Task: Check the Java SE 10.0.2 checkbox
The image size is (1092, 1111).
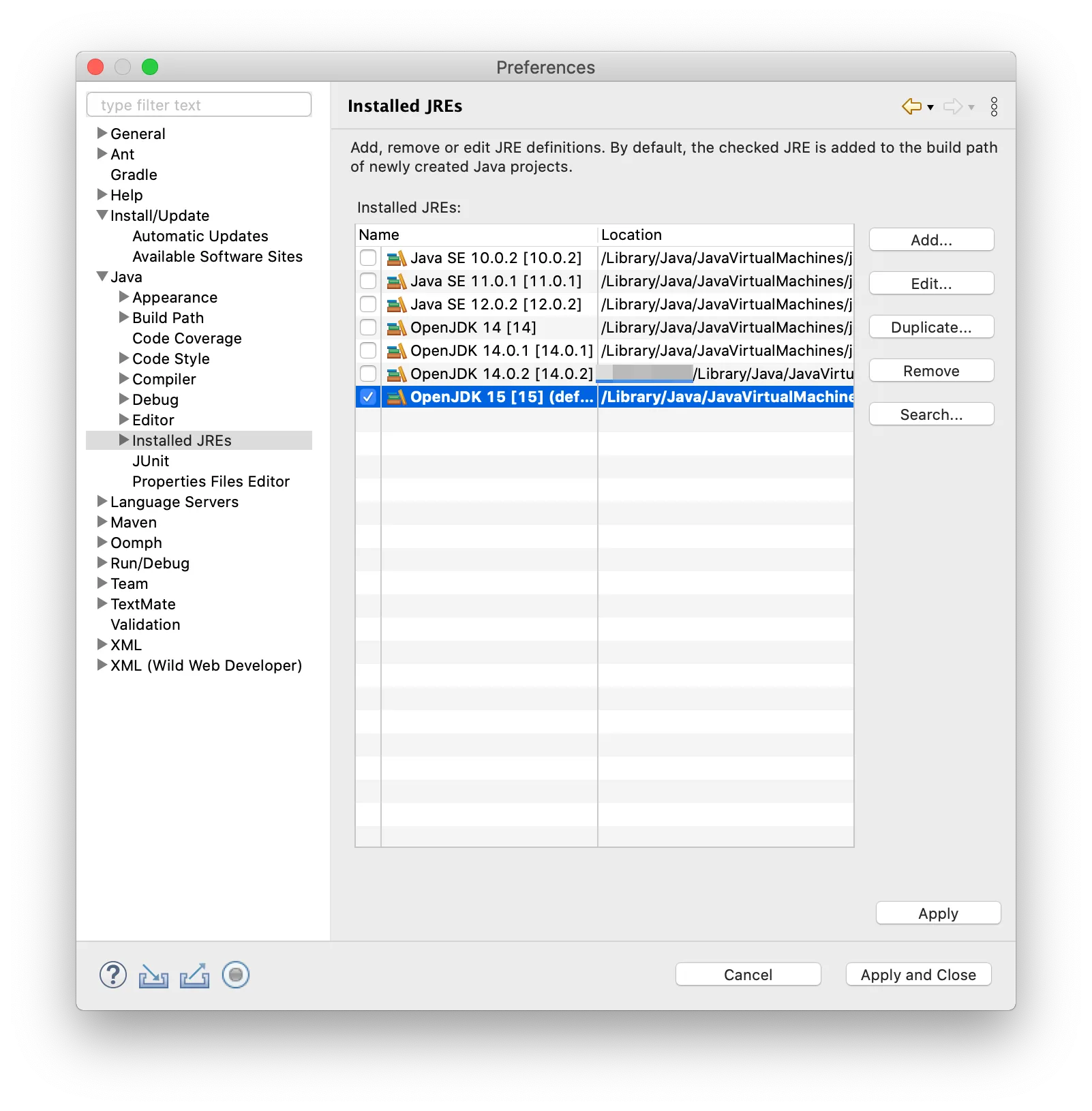Action: 368,258
